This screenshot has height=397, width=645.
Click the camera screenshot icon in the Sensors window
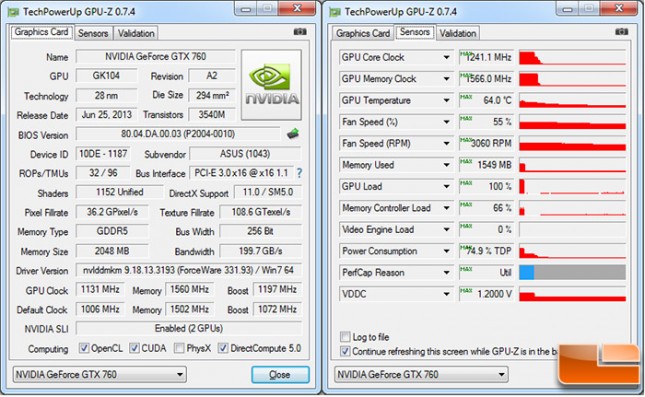coord(622,32)
